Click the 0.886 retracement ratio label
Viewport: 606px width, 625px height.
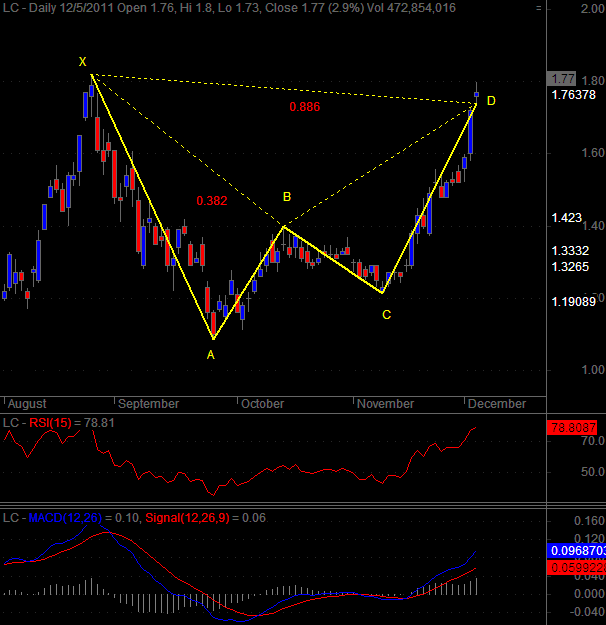(x=305, y=107)
